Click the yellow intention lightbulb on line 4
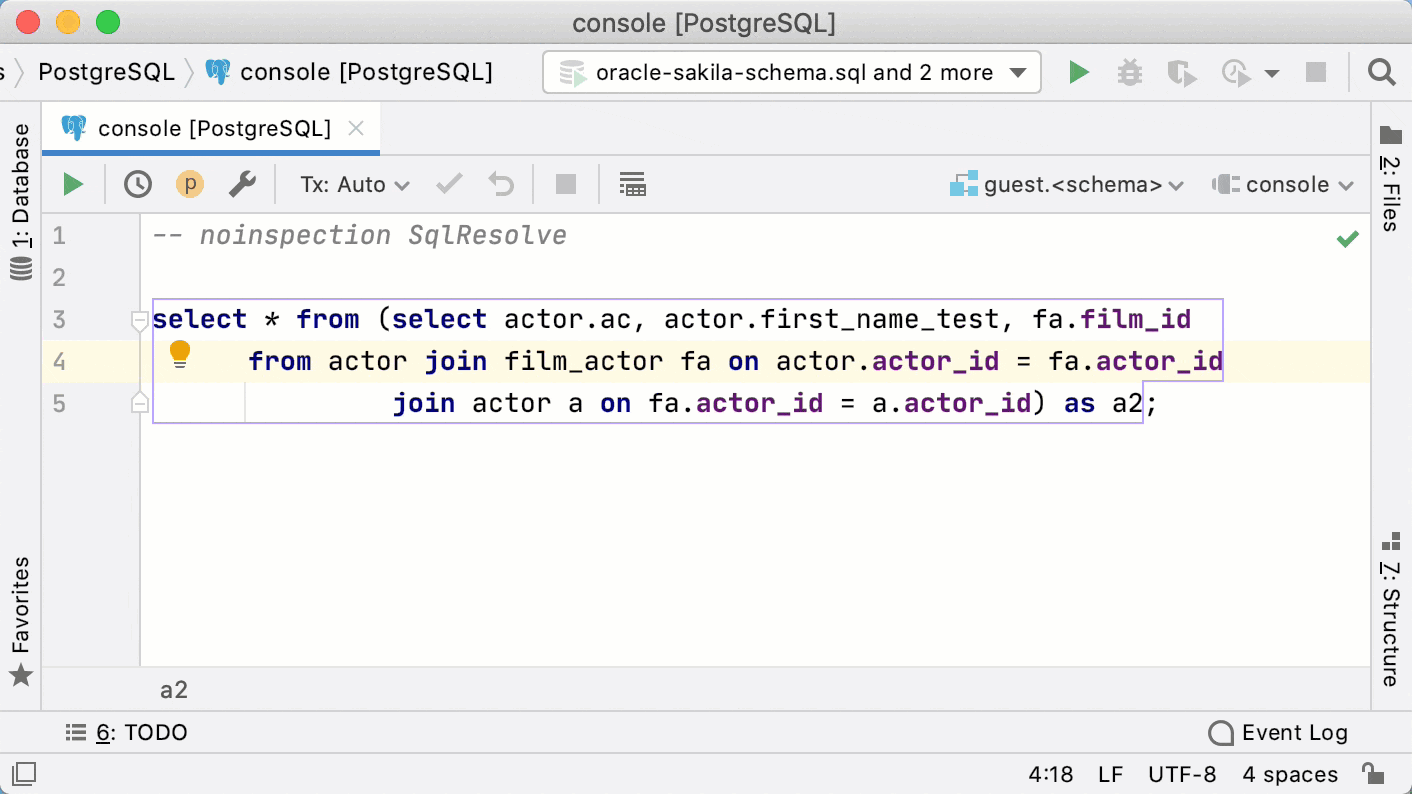 point(180,353)
